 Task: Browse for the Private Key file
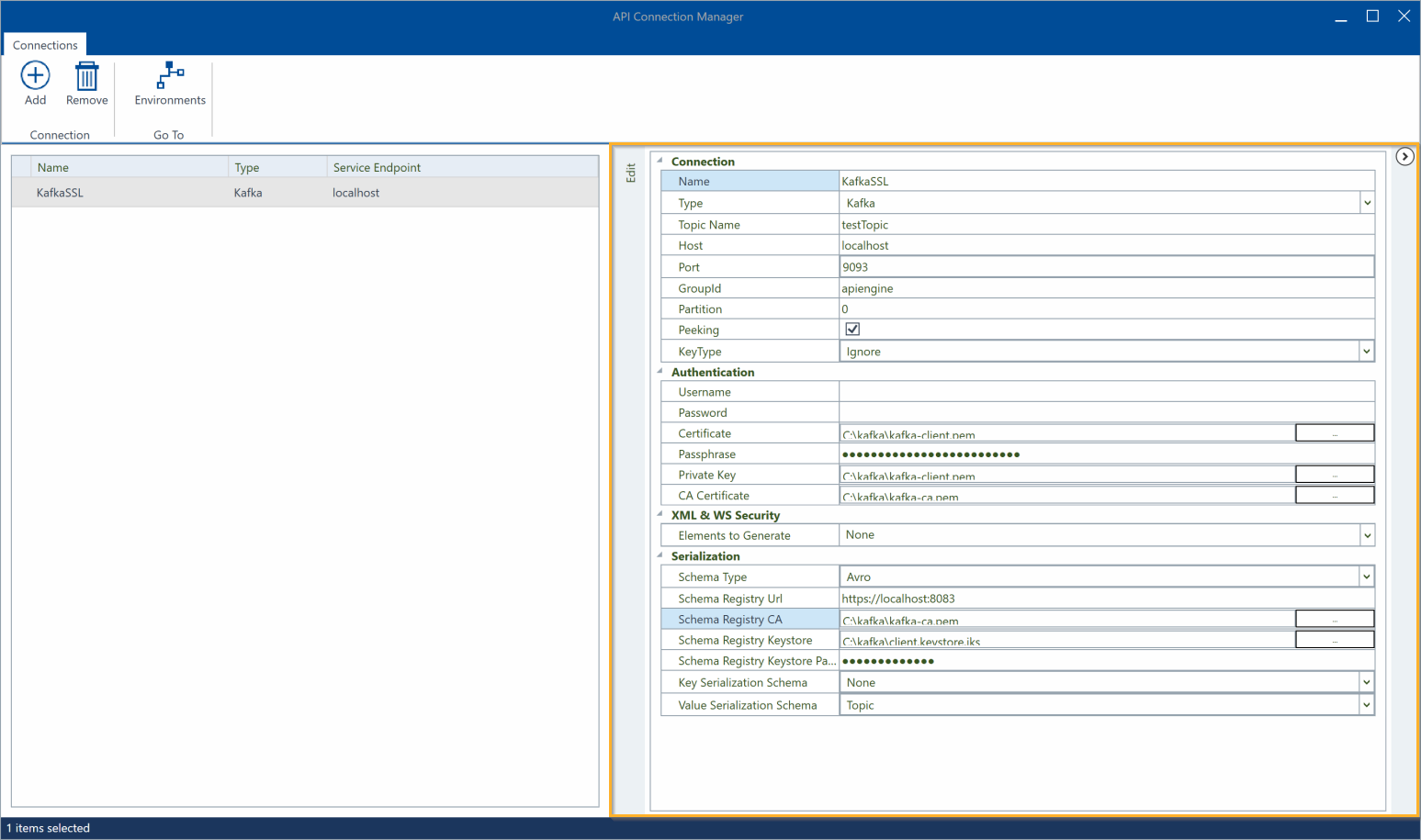tap(1334, 475)
